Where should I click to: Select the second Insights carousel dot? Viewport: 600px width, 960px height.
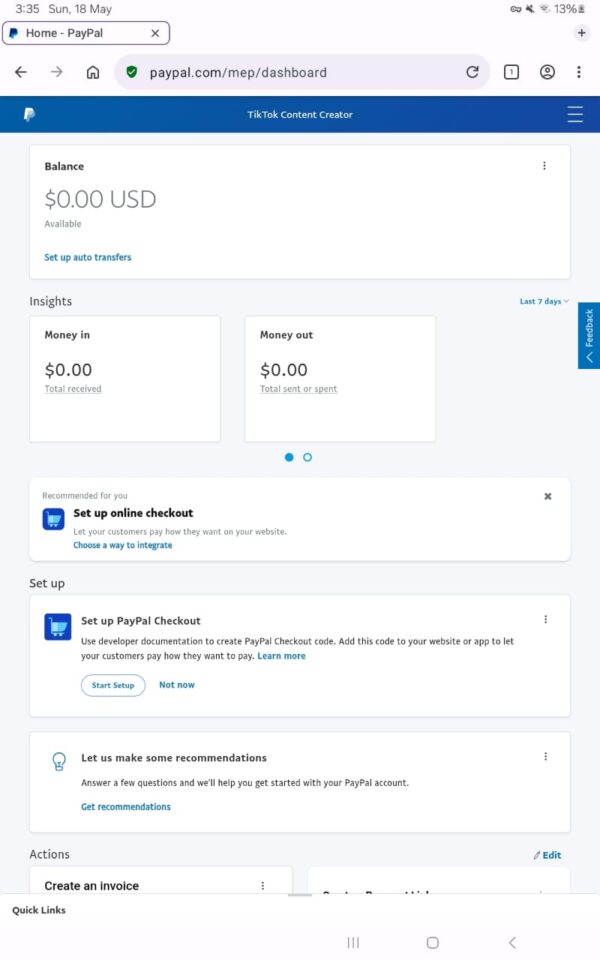tap(307, 457)
